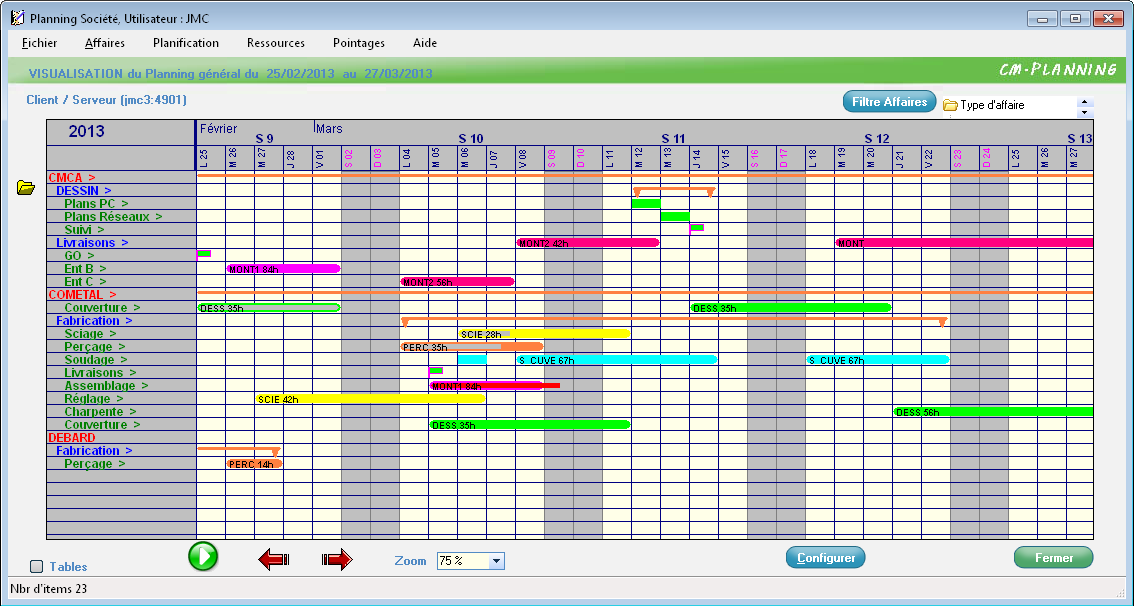
Task: Click the Configurer button
Action: 825,558
